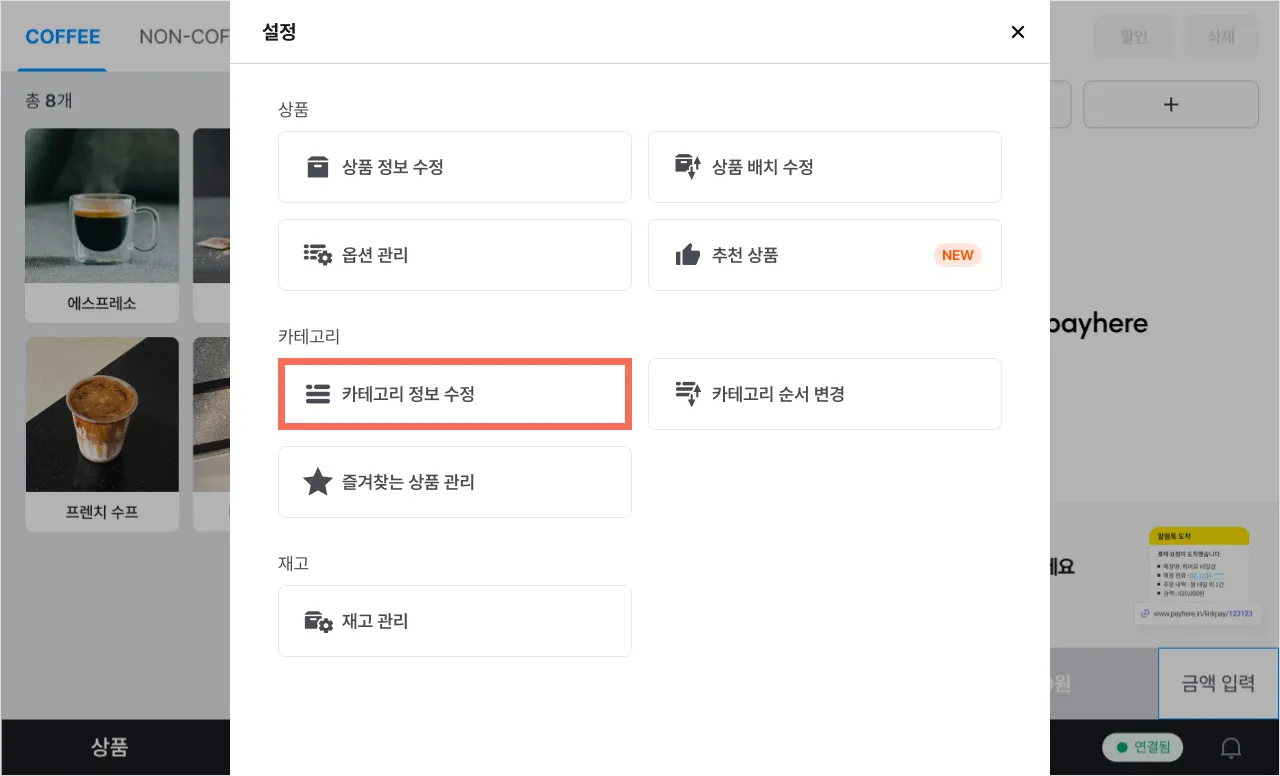The image size is (1280, 776).
Task: Click the 옵션 관리 list-gear icon
Action: pyautogui.click(x=317, y=255)
